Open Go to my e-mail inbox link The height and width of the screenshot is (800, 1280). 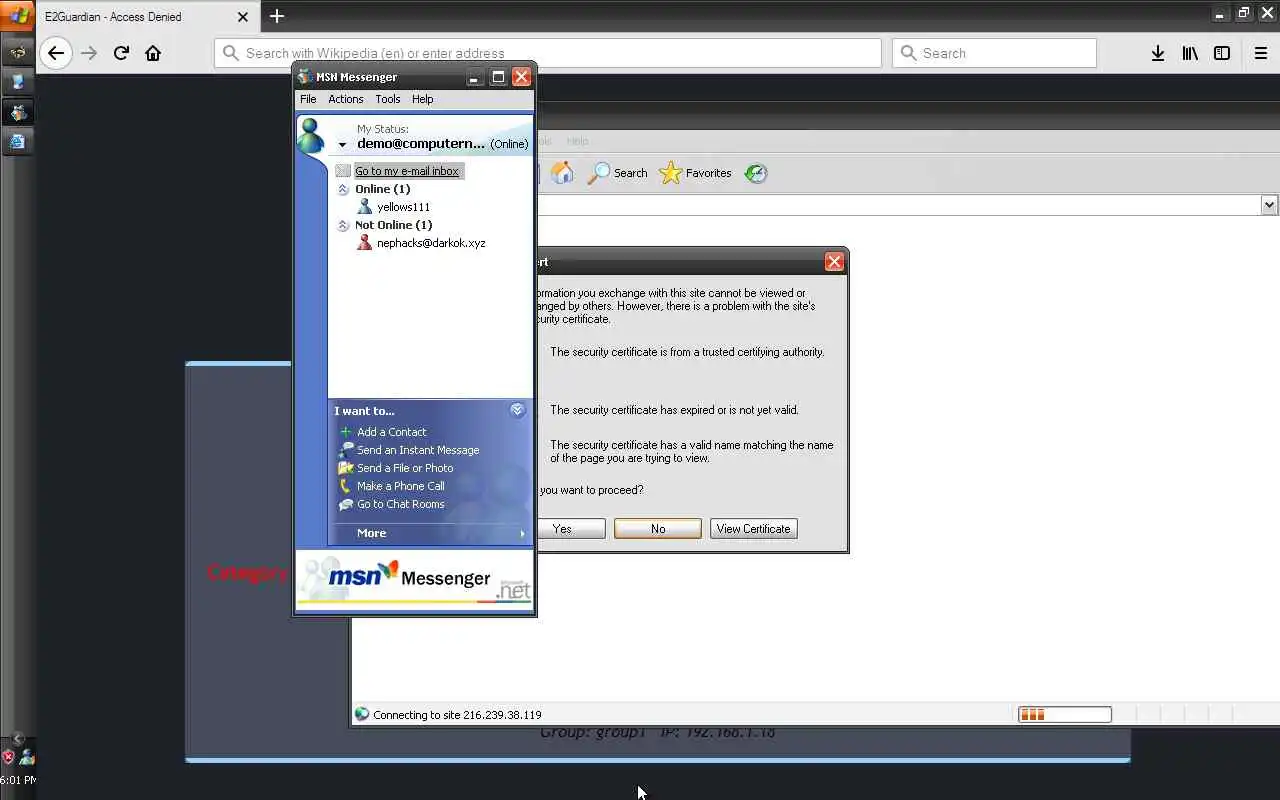pyautogui.click(x=407, y=171)
